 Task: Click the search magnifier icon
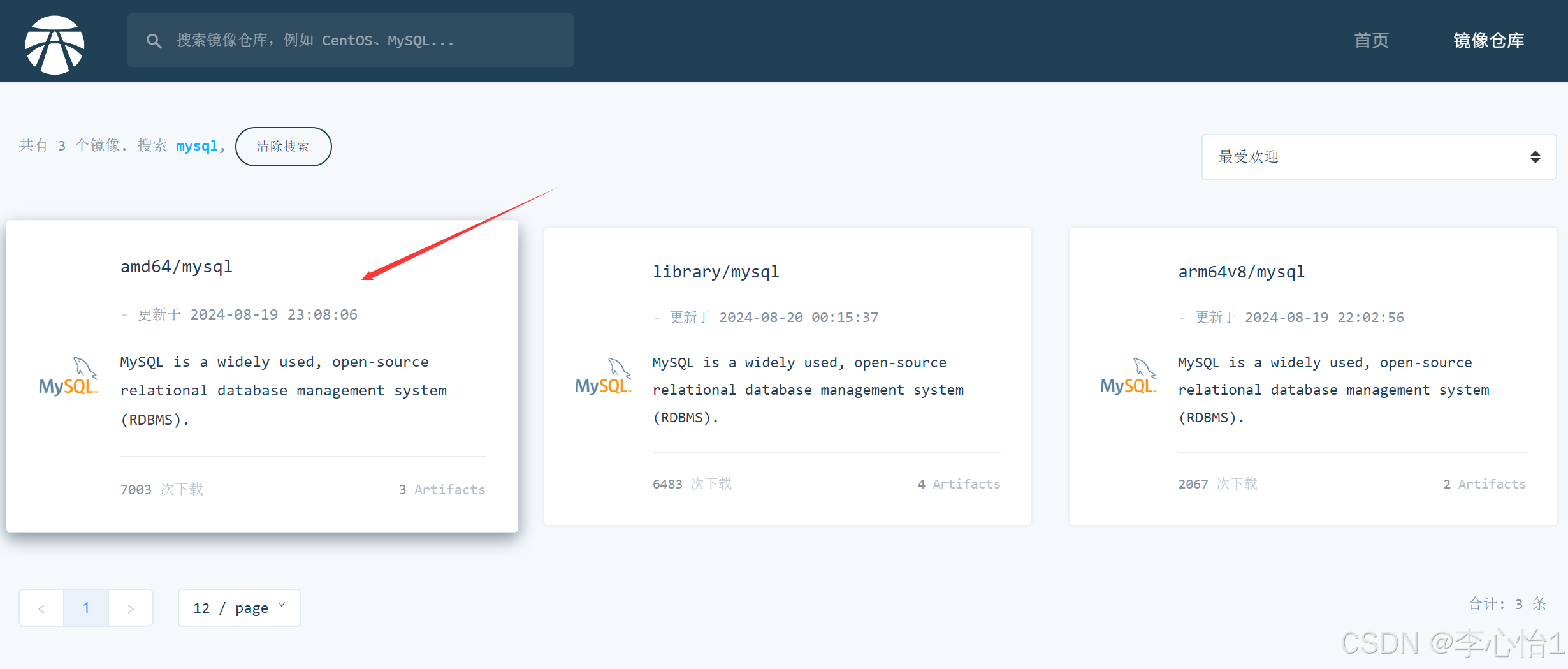point(154,41)
